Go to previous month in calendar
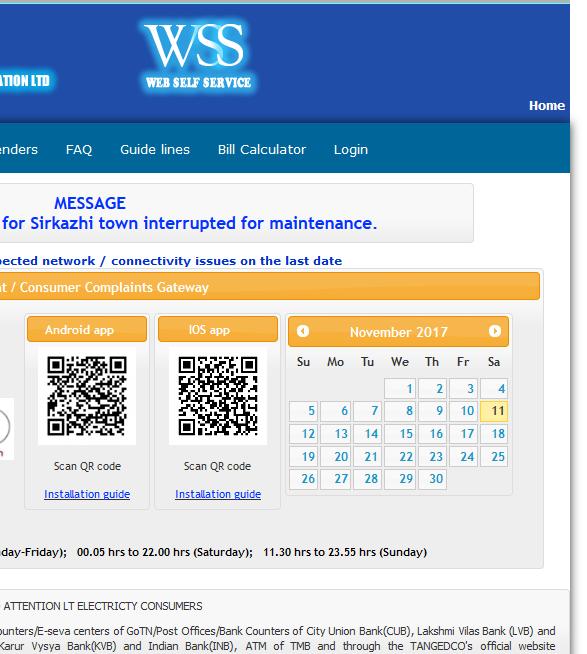 [x=303, y=331]
